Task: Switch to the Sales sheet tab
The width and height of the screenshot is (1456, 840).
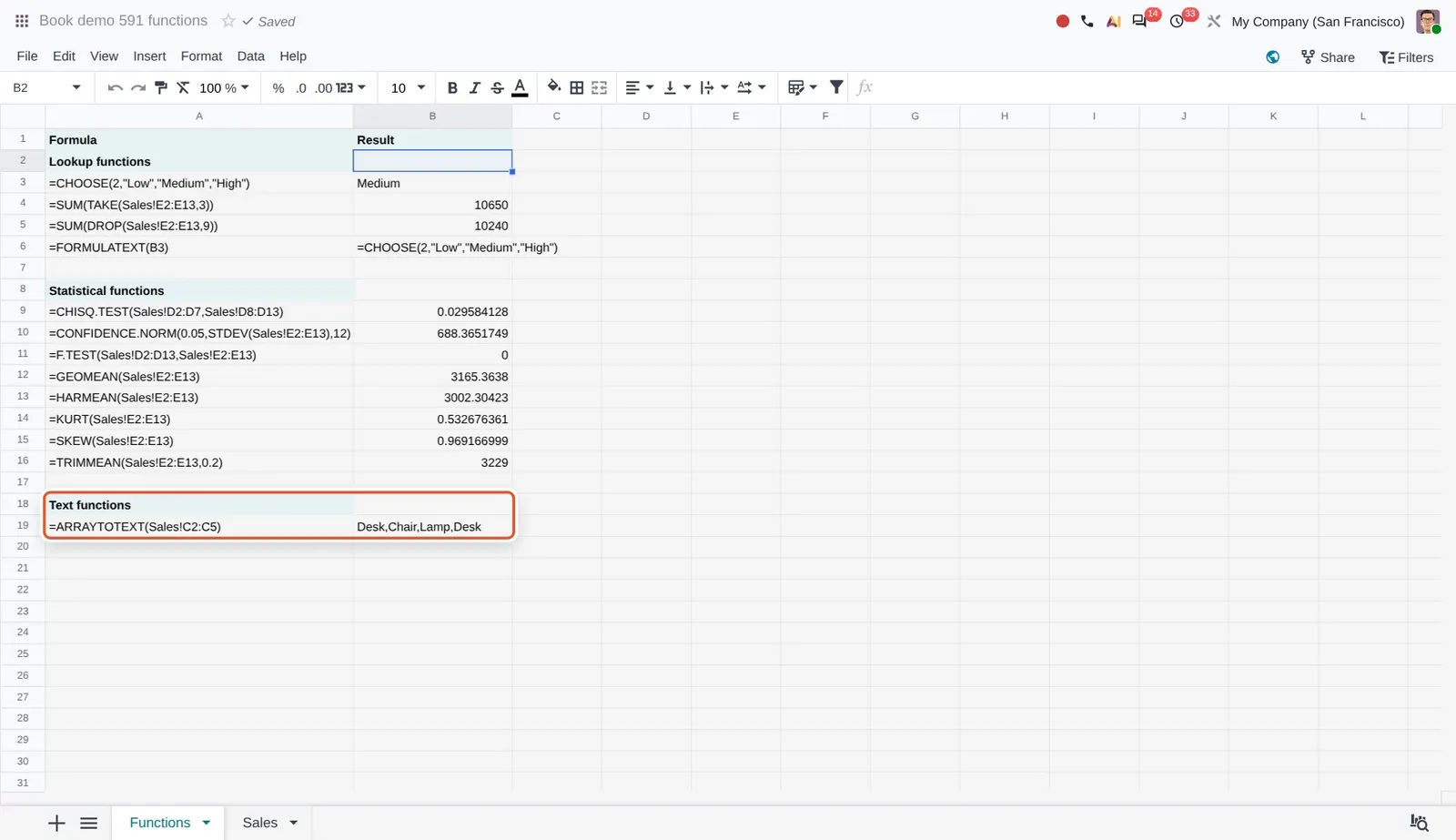Action: [259, 823]
